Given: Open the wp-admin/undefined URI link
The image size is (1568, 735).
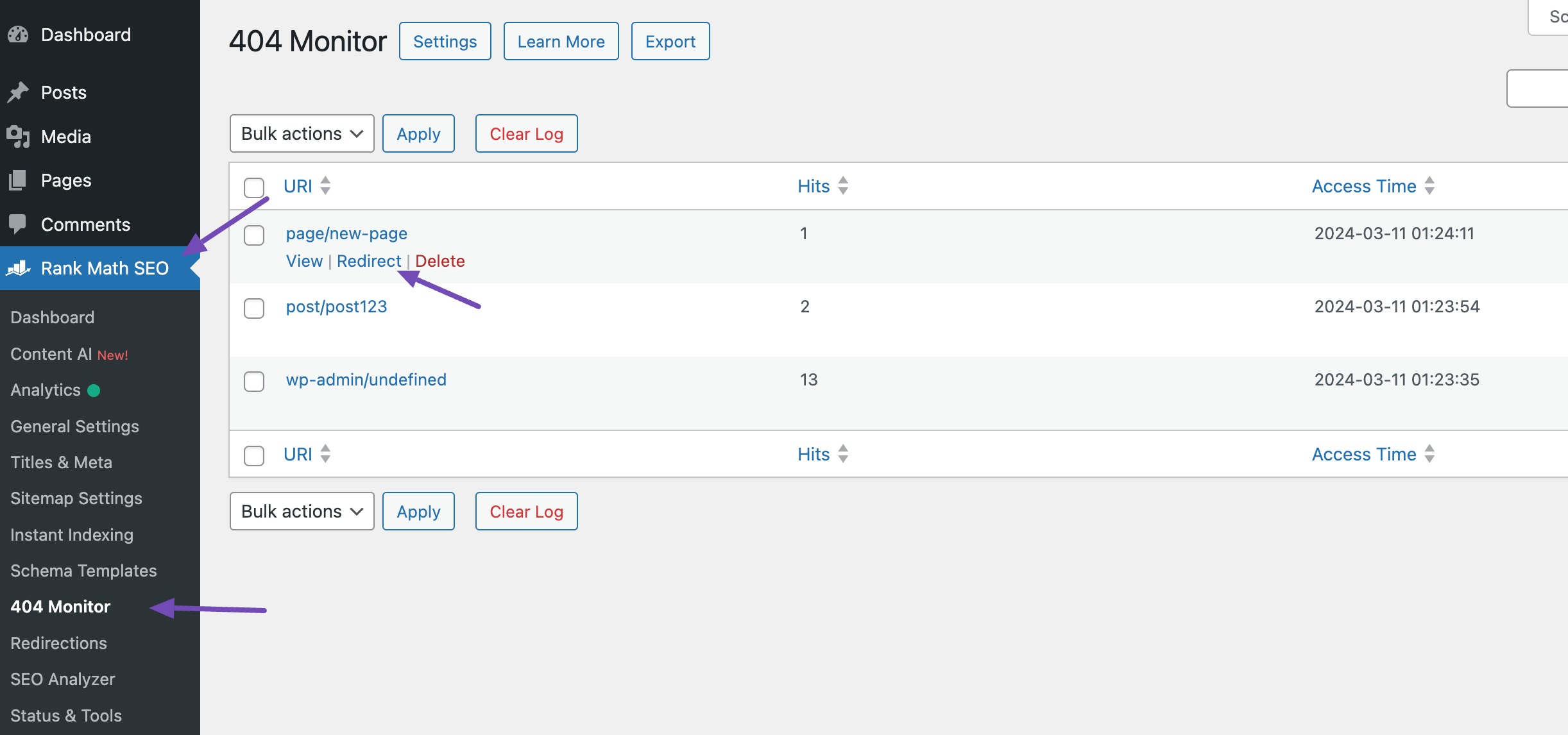Looking at the screenshot, I should coord(366,380).
